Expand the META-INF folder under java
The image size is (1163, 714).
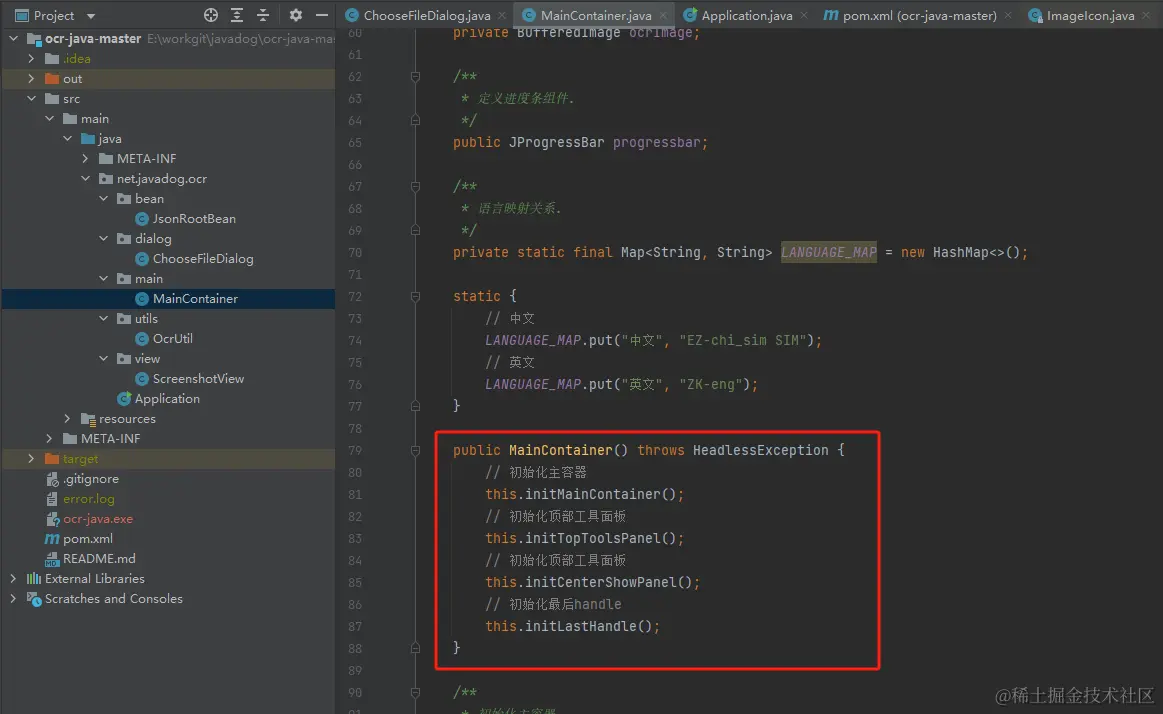click(x=85, y=158)
